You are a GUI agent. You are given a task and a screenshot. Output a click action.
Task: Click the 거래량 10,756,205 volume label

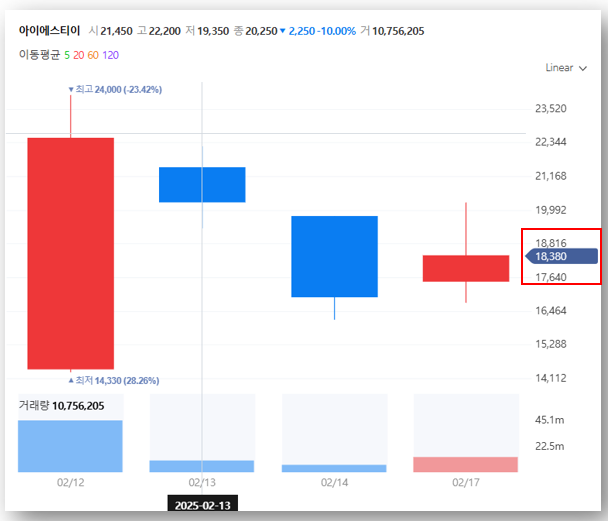point(61,406)
